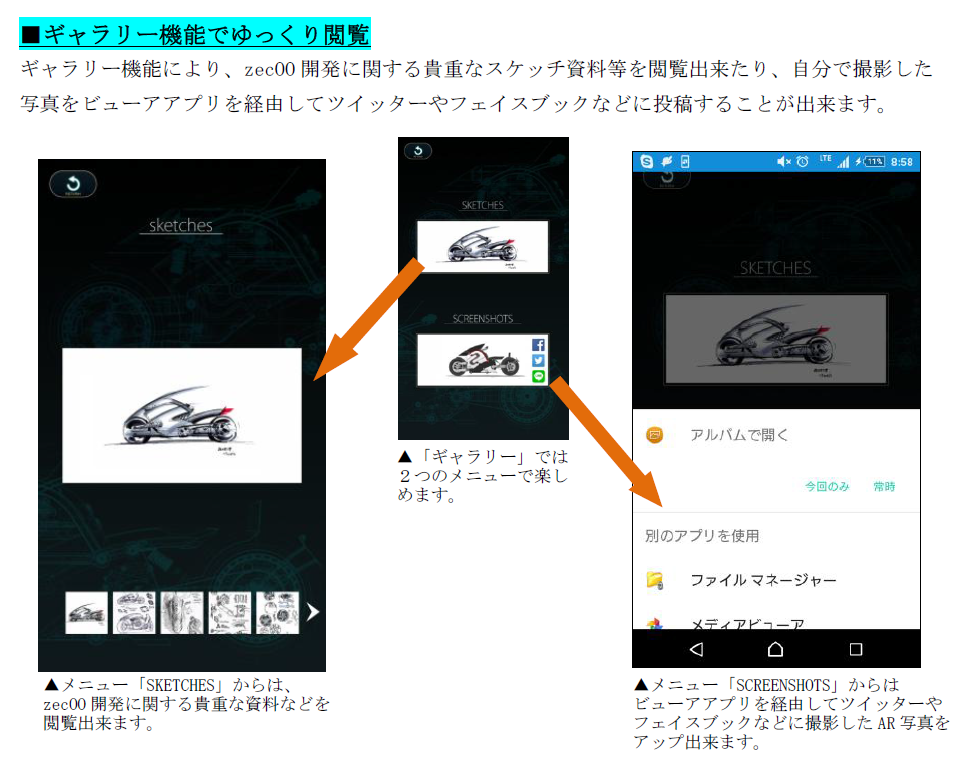Click the LINE share icon
964x765 pixels.
(x=539, y=377)
